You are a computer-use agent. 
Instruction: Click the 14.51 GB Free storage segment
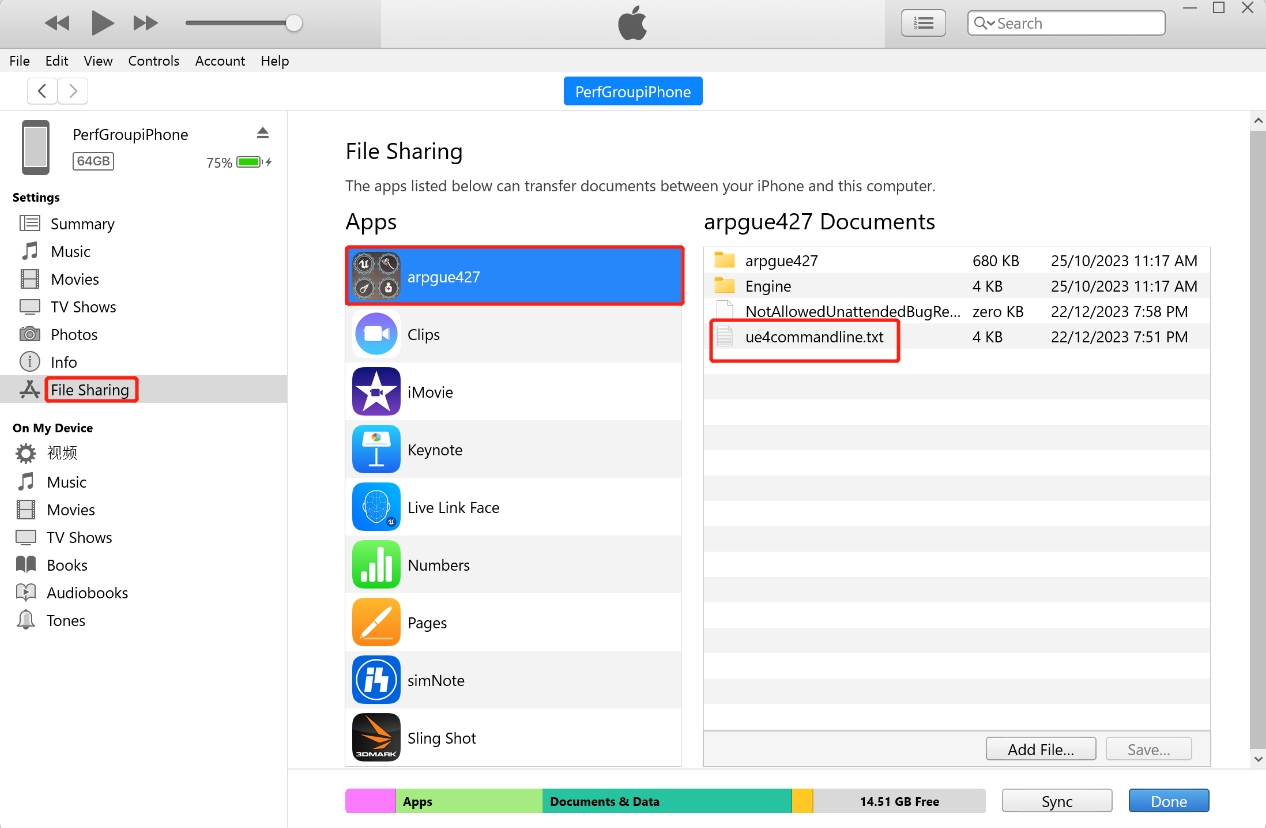899,801
